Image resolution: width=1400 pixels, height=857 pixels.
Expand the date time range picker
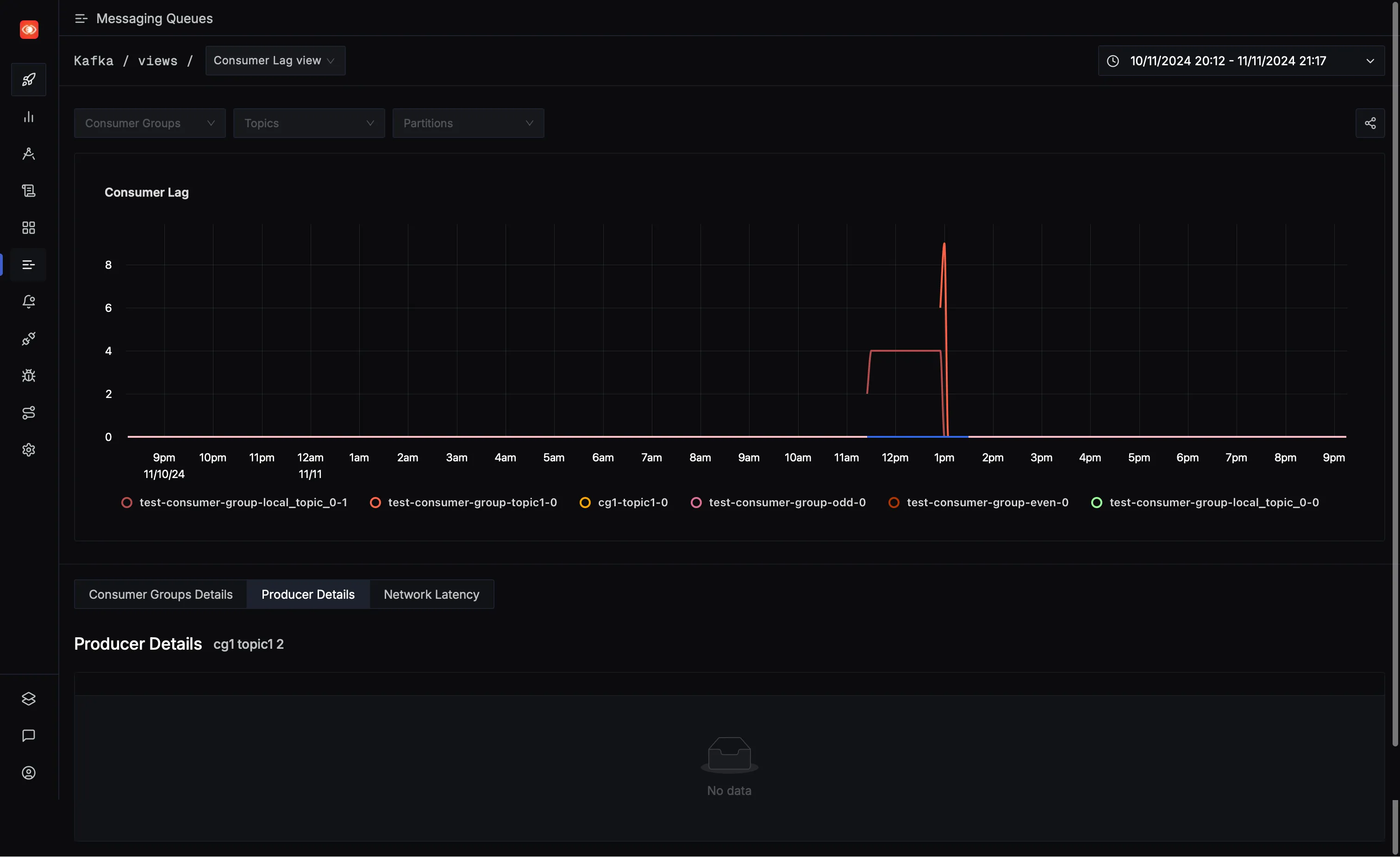tap(1241, 61)
